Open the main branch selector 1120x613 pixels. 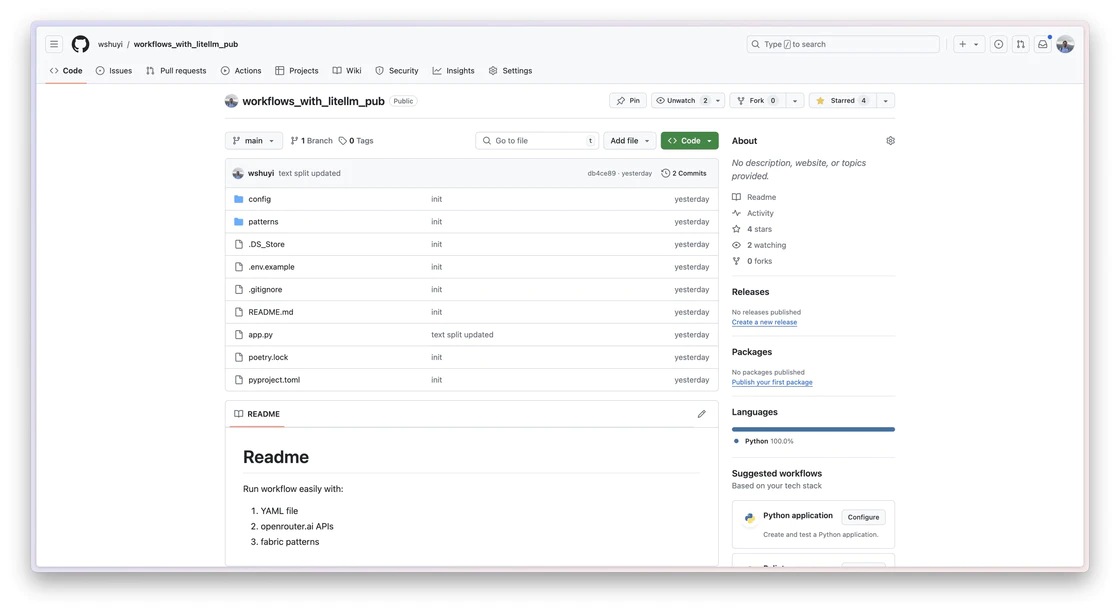pos(254,141)
